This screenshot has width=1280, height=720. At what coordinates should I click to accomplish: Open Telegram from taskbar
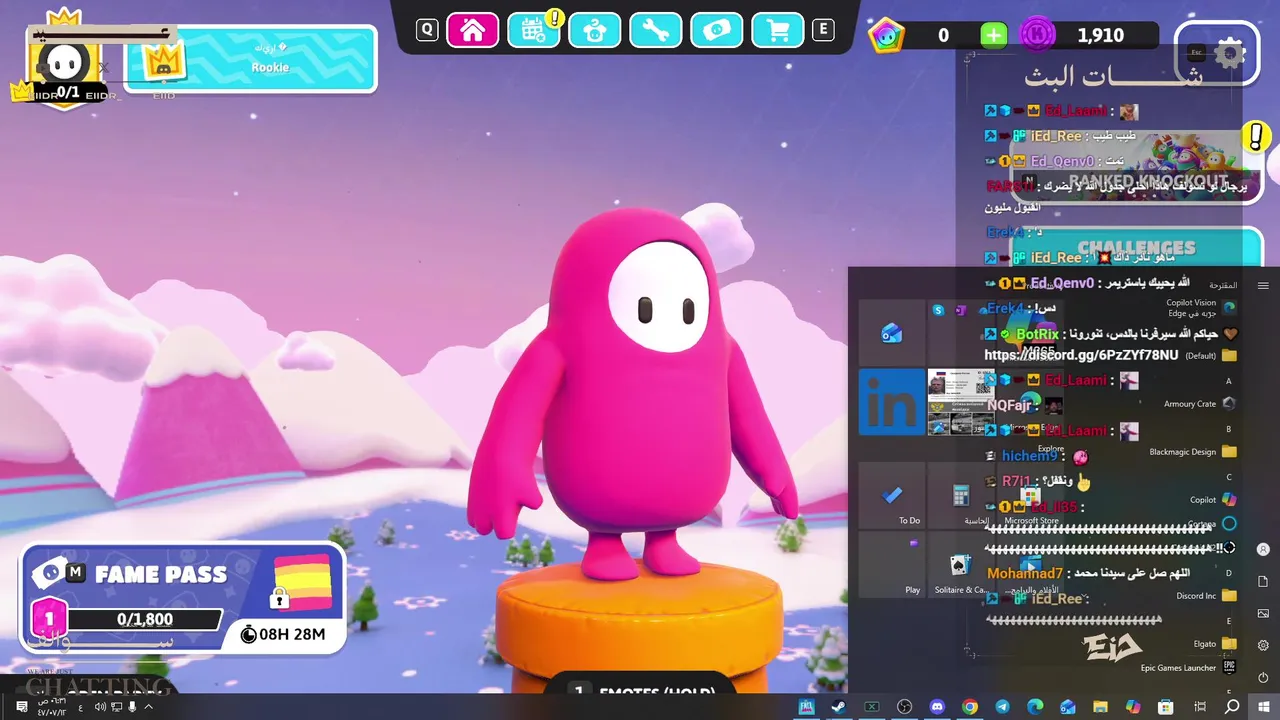(1002, 707)
